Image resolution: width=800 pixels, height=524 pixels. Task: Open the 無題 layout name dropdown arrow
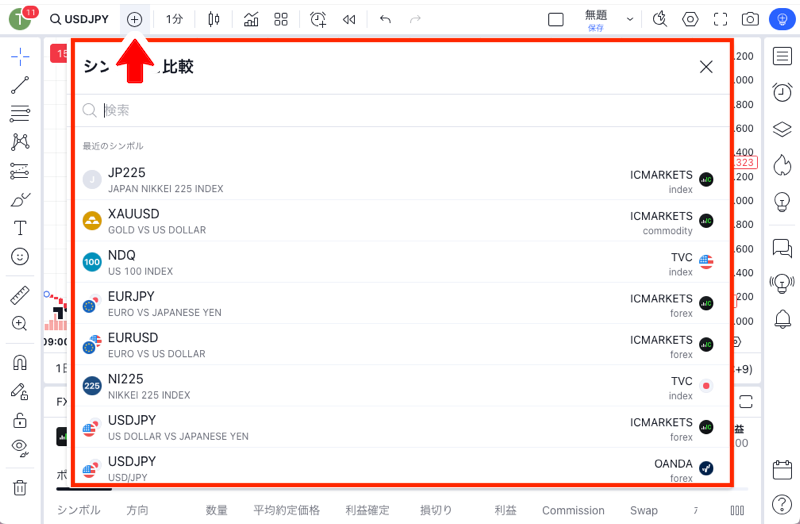click(630, 19)
